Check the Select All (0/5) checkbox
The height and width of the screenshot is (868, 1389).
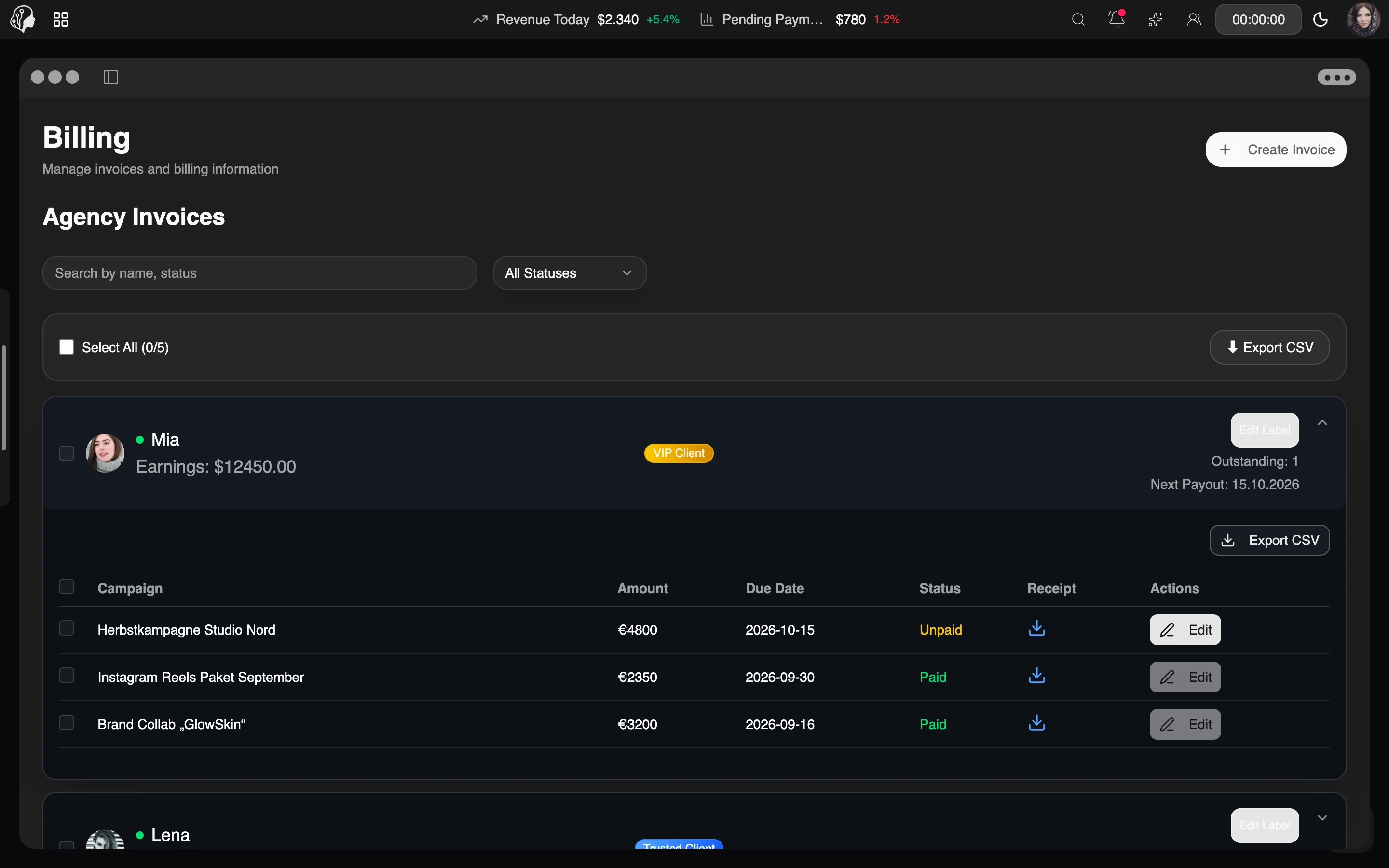point(67,347)
